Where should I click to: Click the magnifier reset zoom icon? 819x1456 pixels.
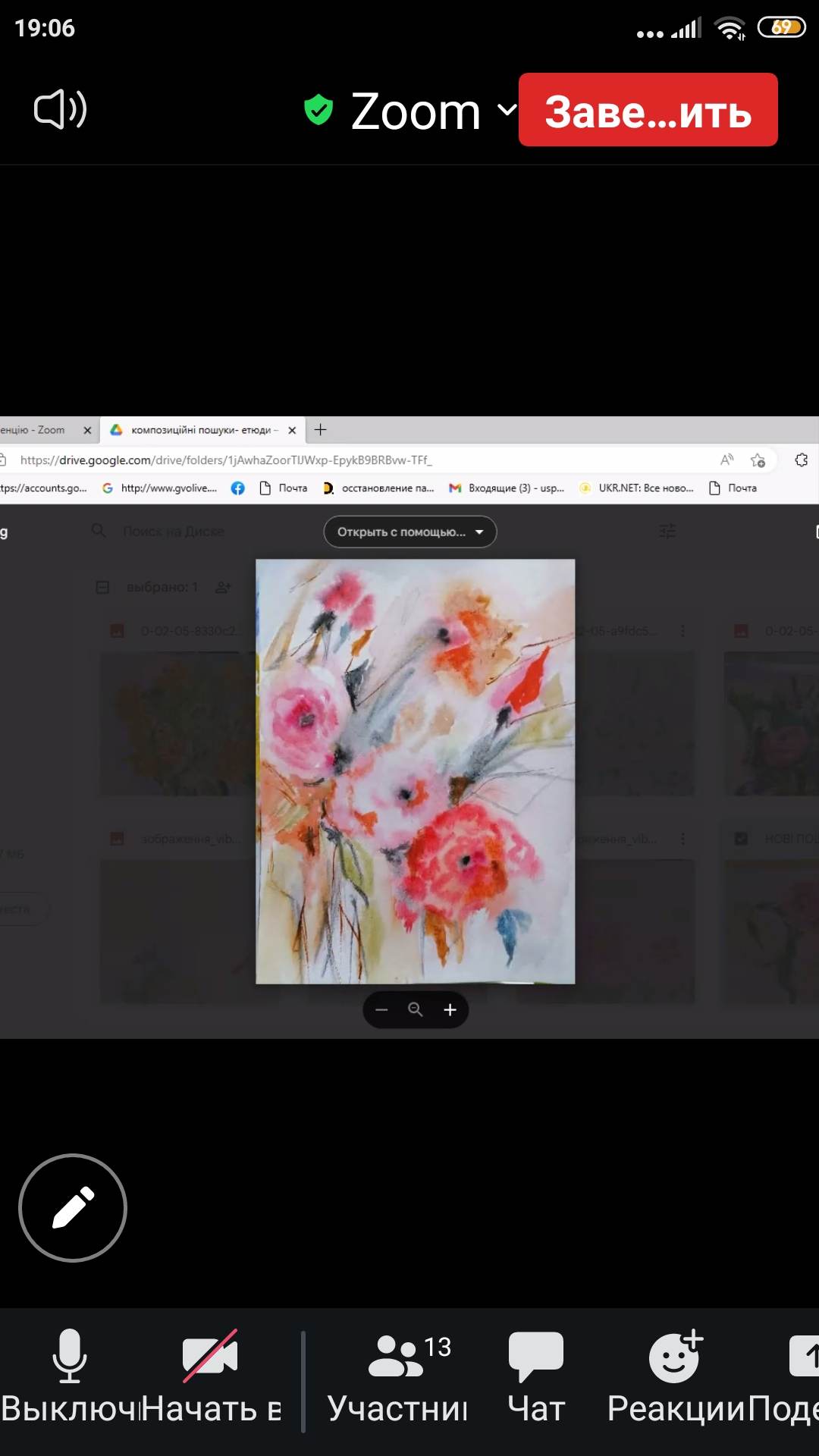pos(416,1009)
